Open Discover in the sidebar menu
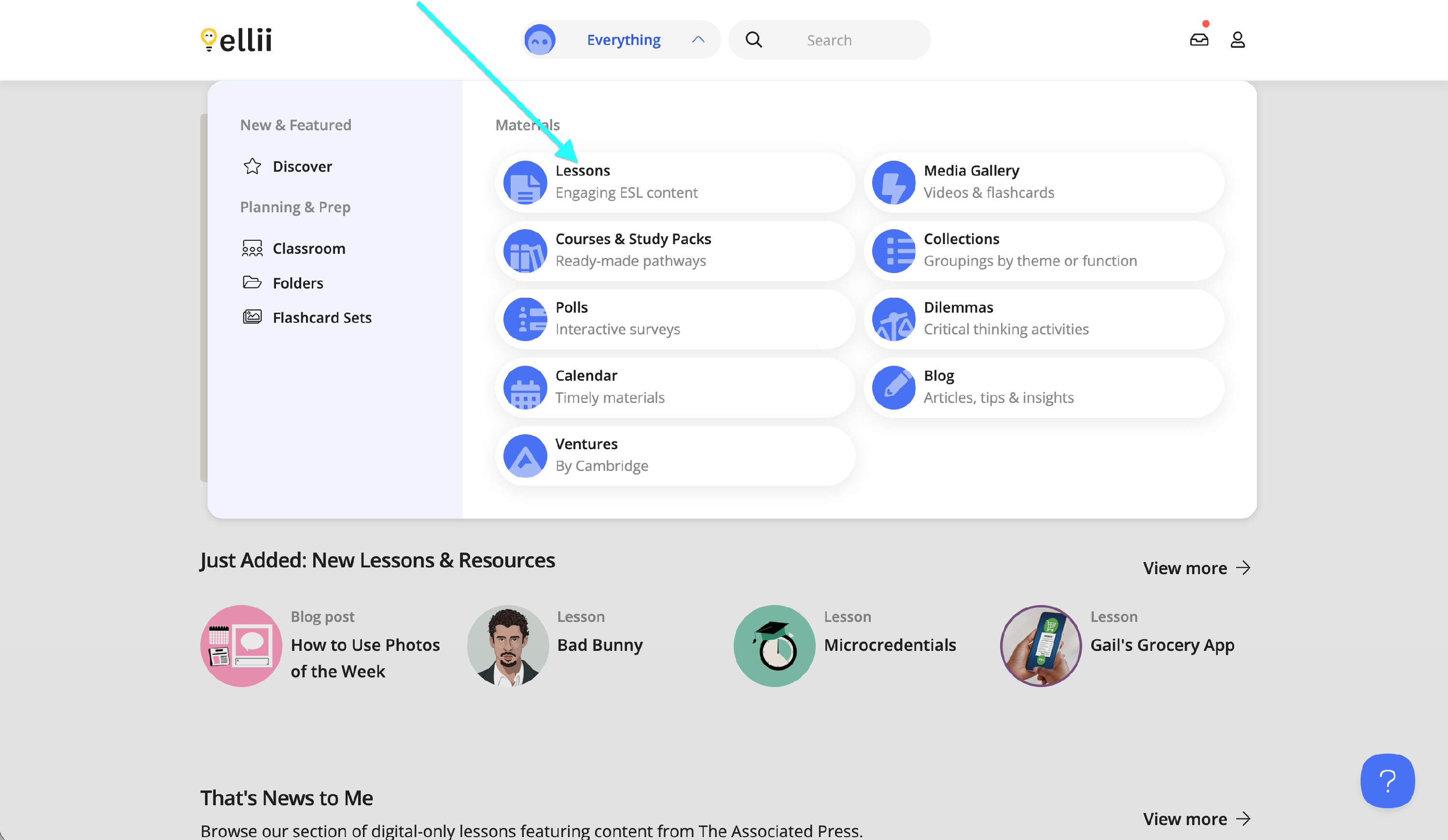1448x840 pixels. click(302, 166)
